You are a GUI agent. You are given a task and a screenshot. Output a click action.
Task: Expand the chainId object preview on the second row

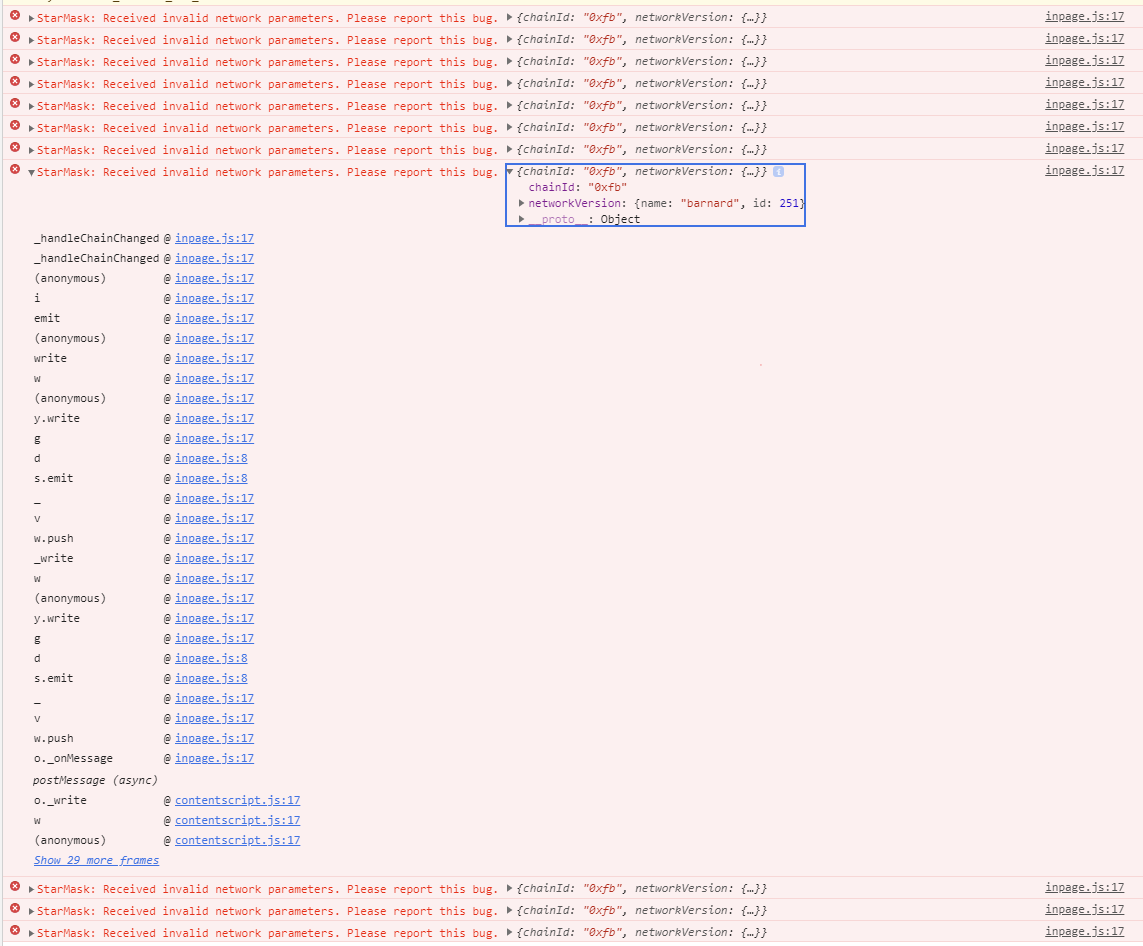[x=509, y=39]
